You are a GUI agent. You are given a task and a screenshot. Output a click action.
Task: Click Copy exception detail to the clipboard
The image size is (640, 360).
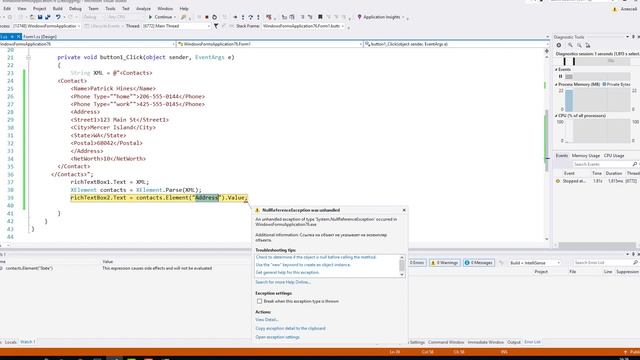tap(290, 329)
